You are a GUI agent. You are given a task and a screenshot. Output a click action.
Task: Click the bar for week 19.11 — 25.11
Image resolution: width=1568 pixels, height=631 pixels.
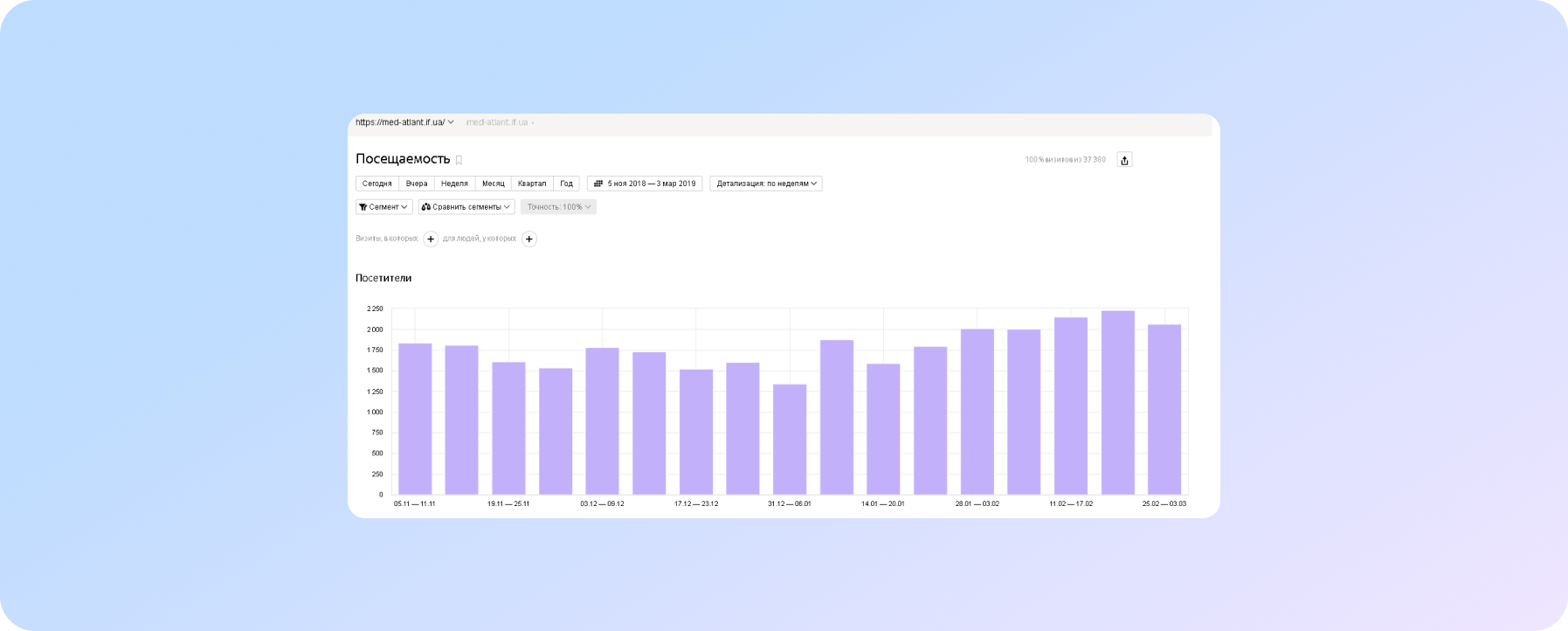[508, 428]
